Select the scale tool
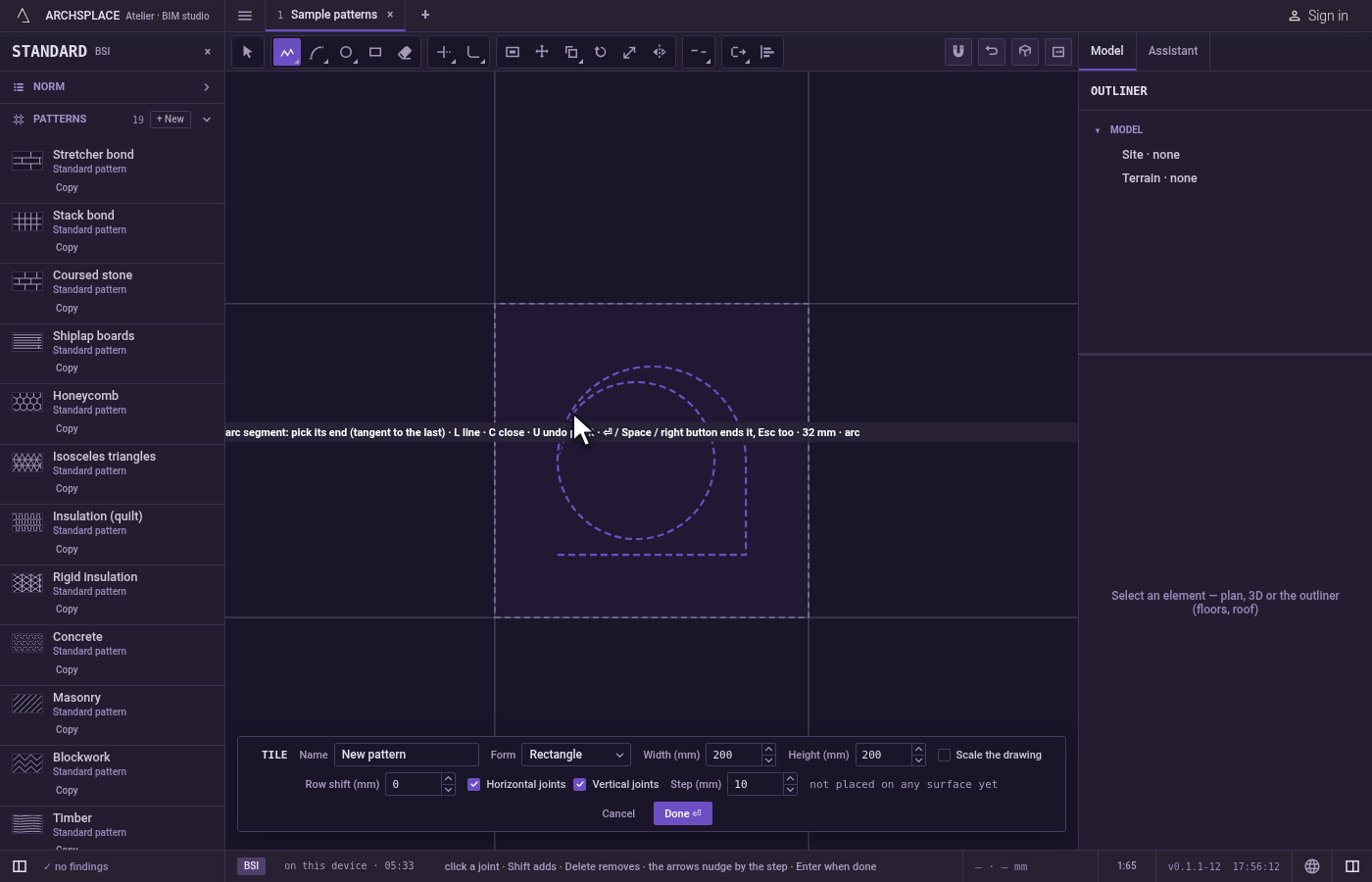This screenshot has height=882, width=1372. [x=630, y=53]
